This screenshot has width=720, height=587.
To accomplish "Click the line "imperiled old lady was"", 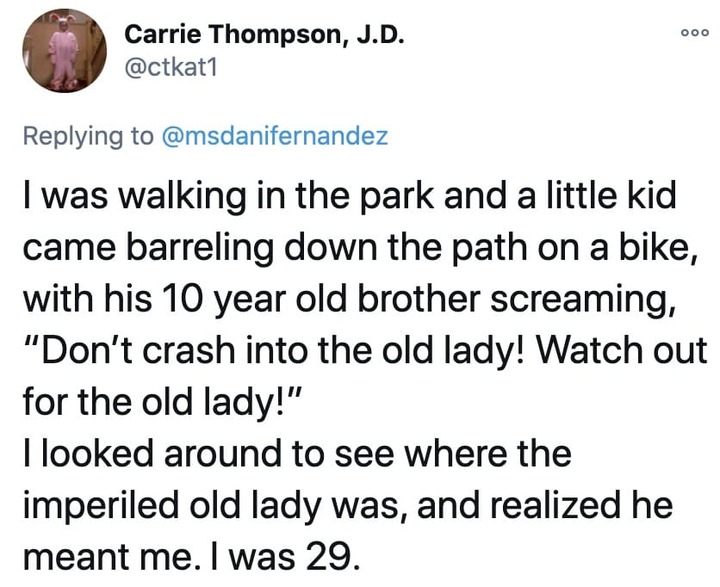I will coord(348,506).
